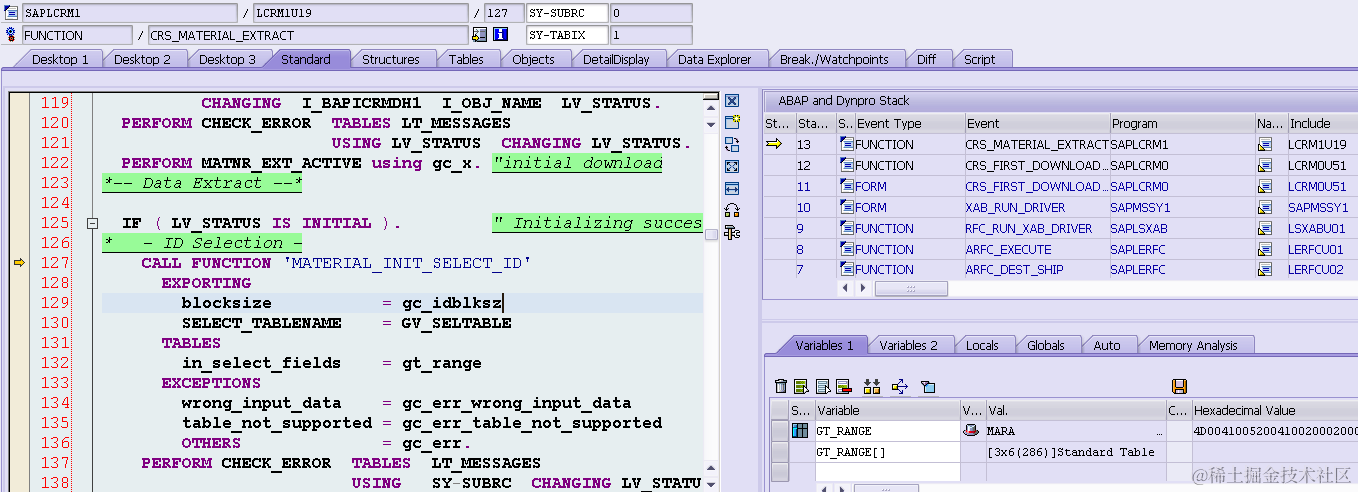Viewport: 1358px width, 492px height.
Task: Collapse the IF block at line 125
Action: [91, 223]
